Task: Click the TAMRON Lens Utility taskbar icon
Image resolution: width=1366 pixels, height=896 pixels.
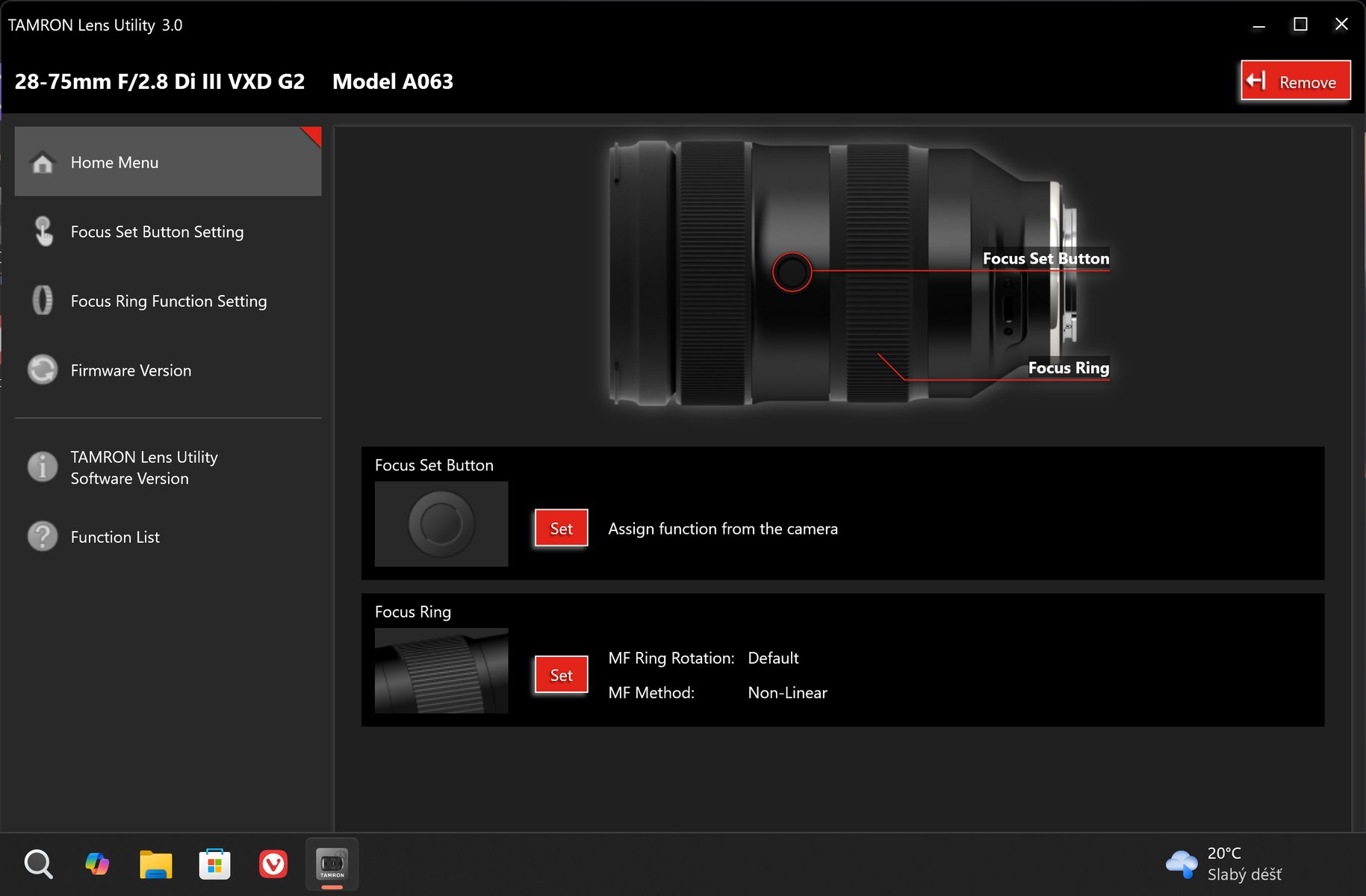Action: tap(332, 865)
